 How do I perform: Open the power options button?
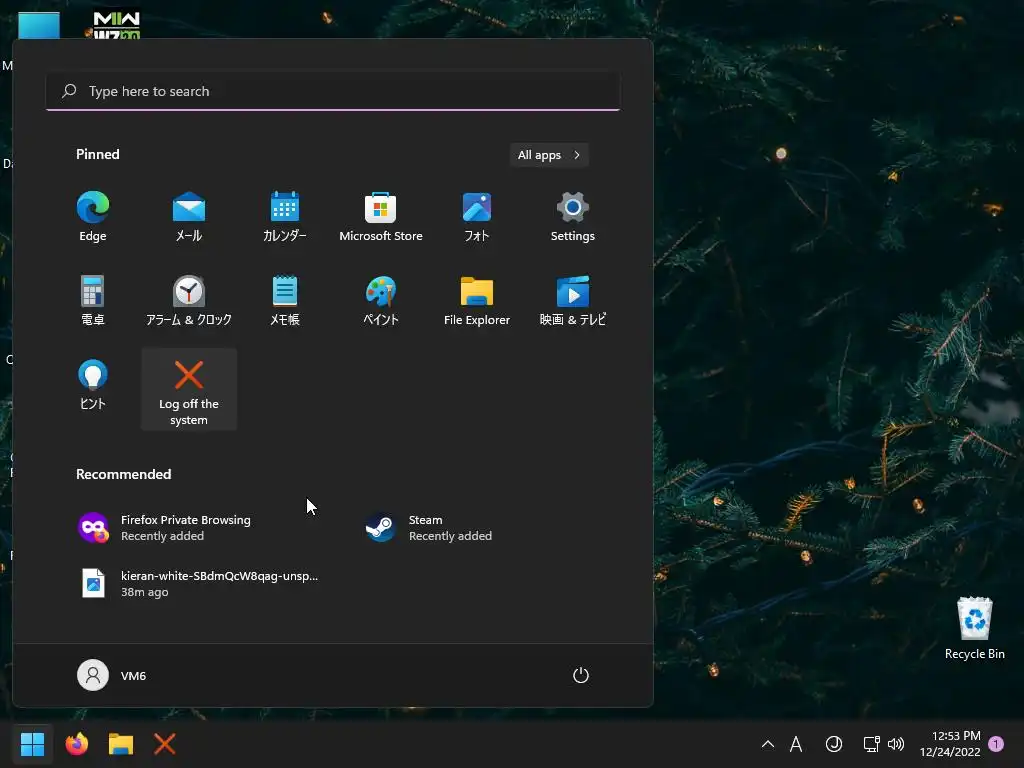click(x=581, y=675)
